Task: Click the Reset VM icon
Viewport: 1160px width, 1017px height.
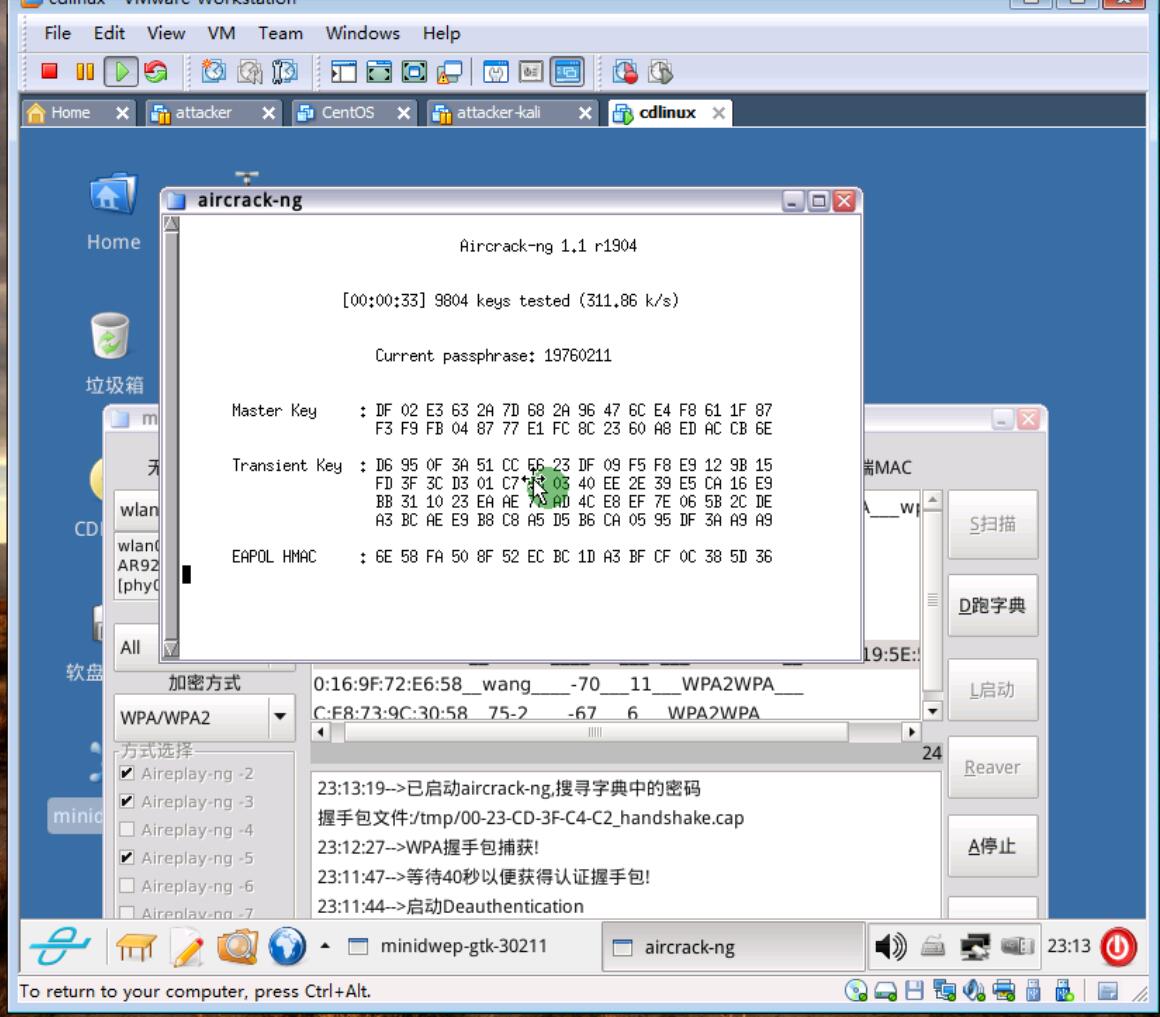Action: click(156, 72)
